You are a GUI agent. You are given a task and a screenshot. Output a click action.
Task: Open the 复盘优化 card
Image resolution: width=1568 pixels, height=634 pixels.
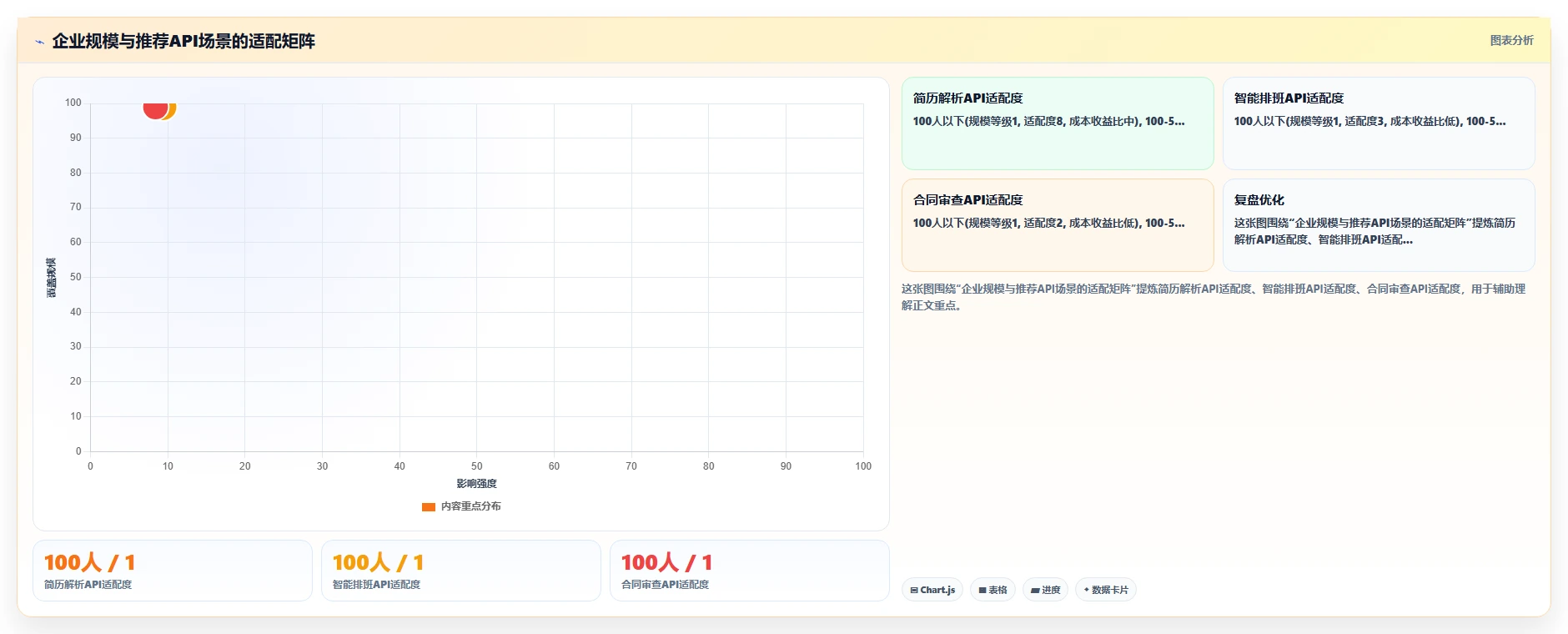coord(1379,225)
